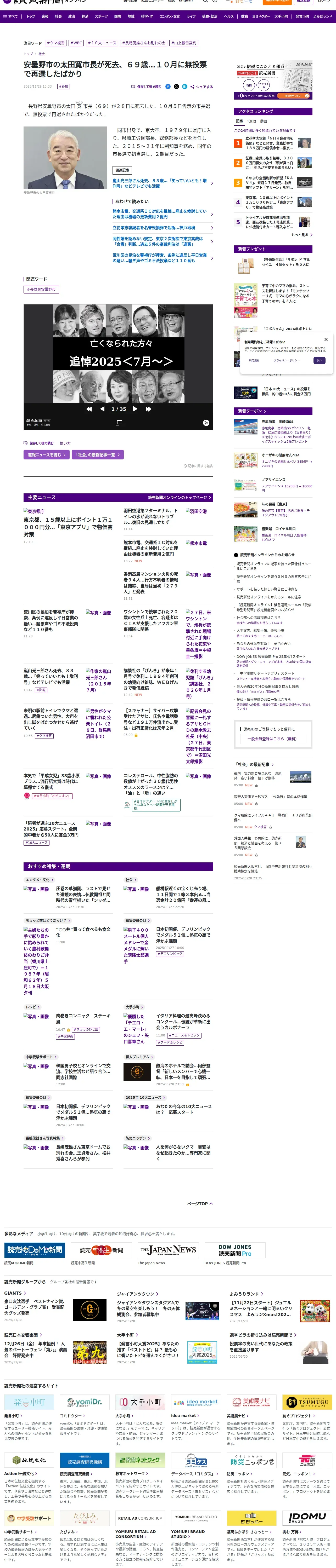This screenshot has width=336, height=1568.
Task: Select 社会 in top navigation
Action: pyautogui.click(x=58, y=16)
